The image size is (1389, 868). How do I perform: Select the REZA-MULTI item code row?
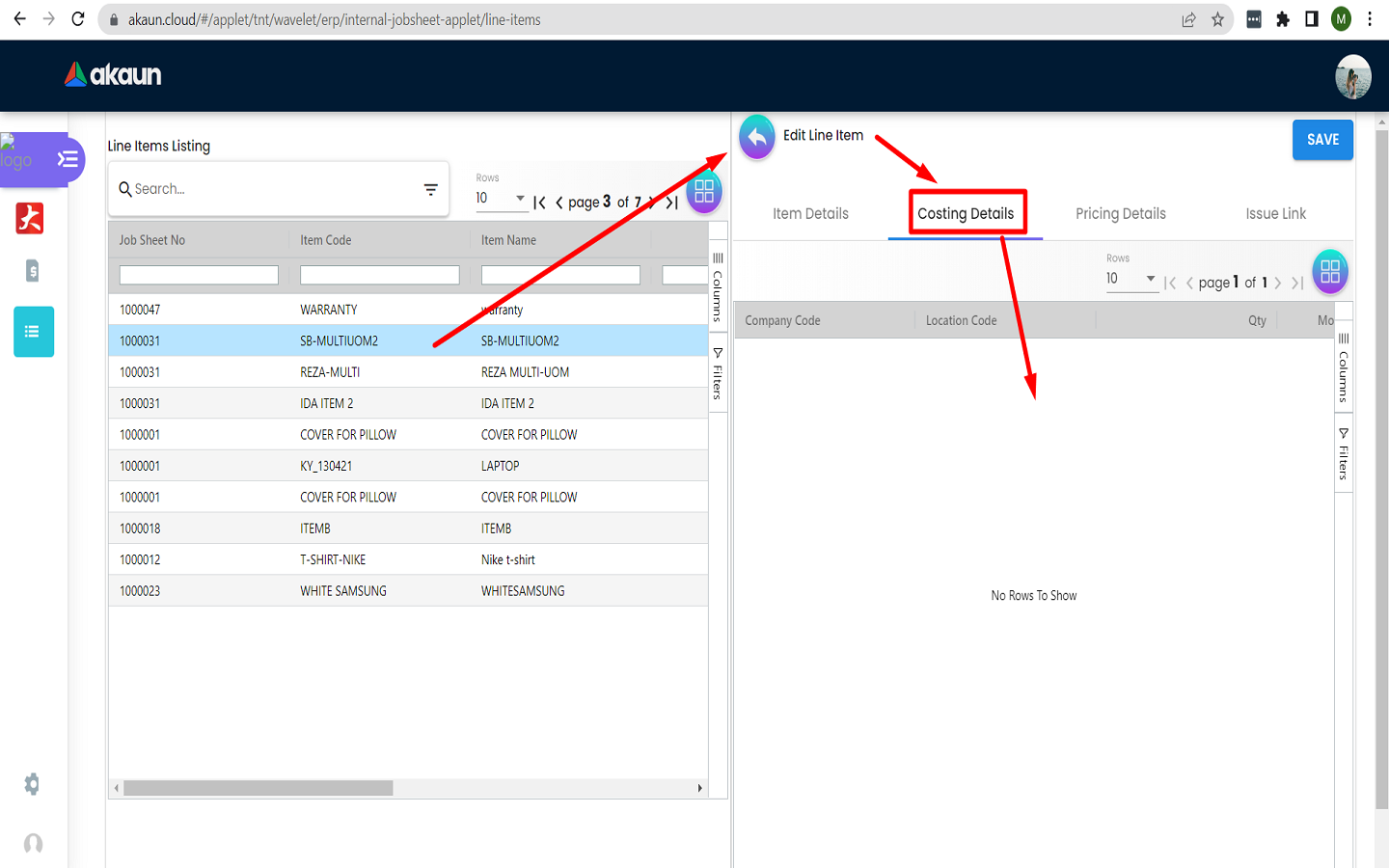tap(408, 372)
